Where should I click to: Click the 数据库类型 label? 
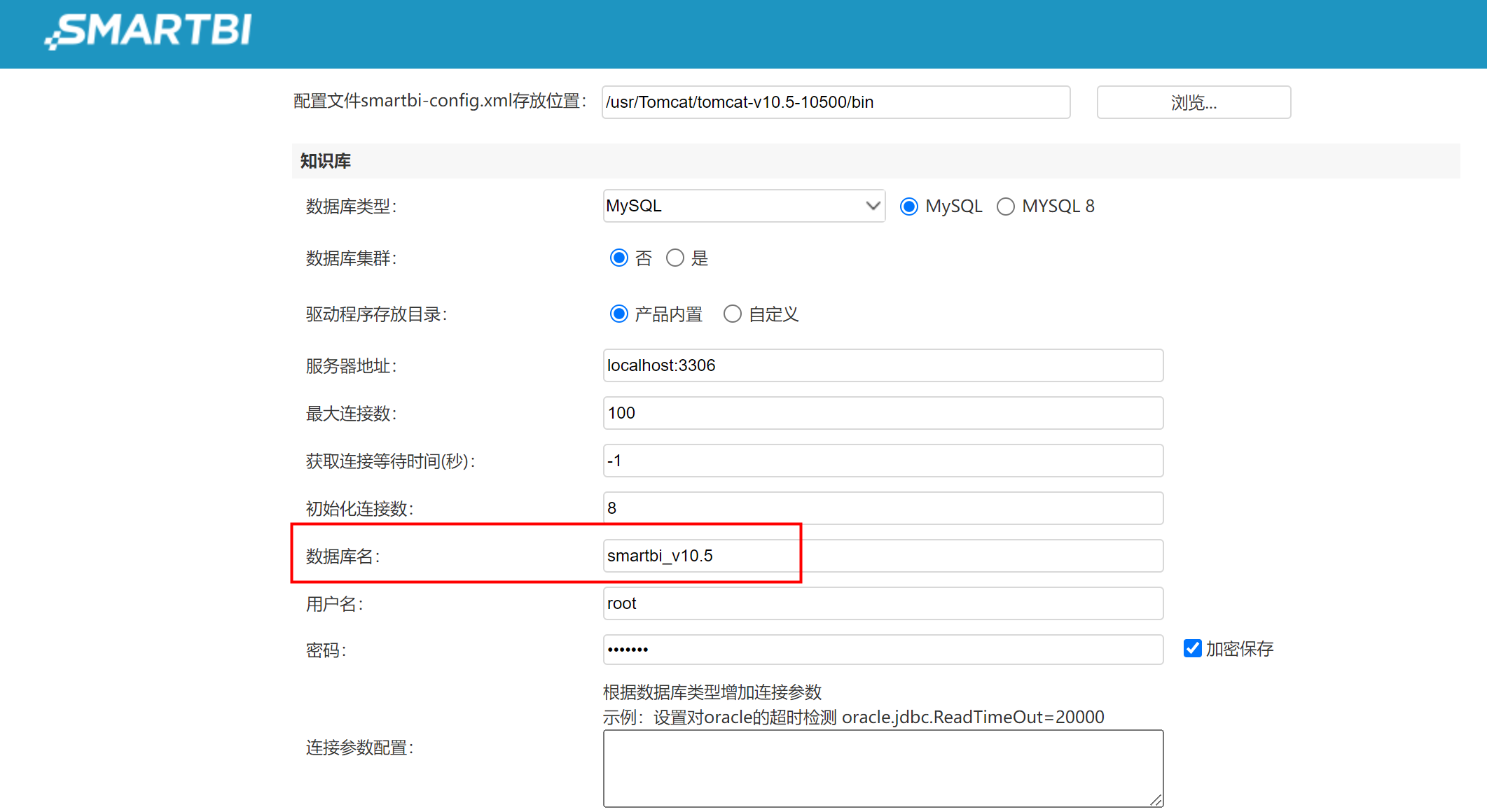(351, 206)
